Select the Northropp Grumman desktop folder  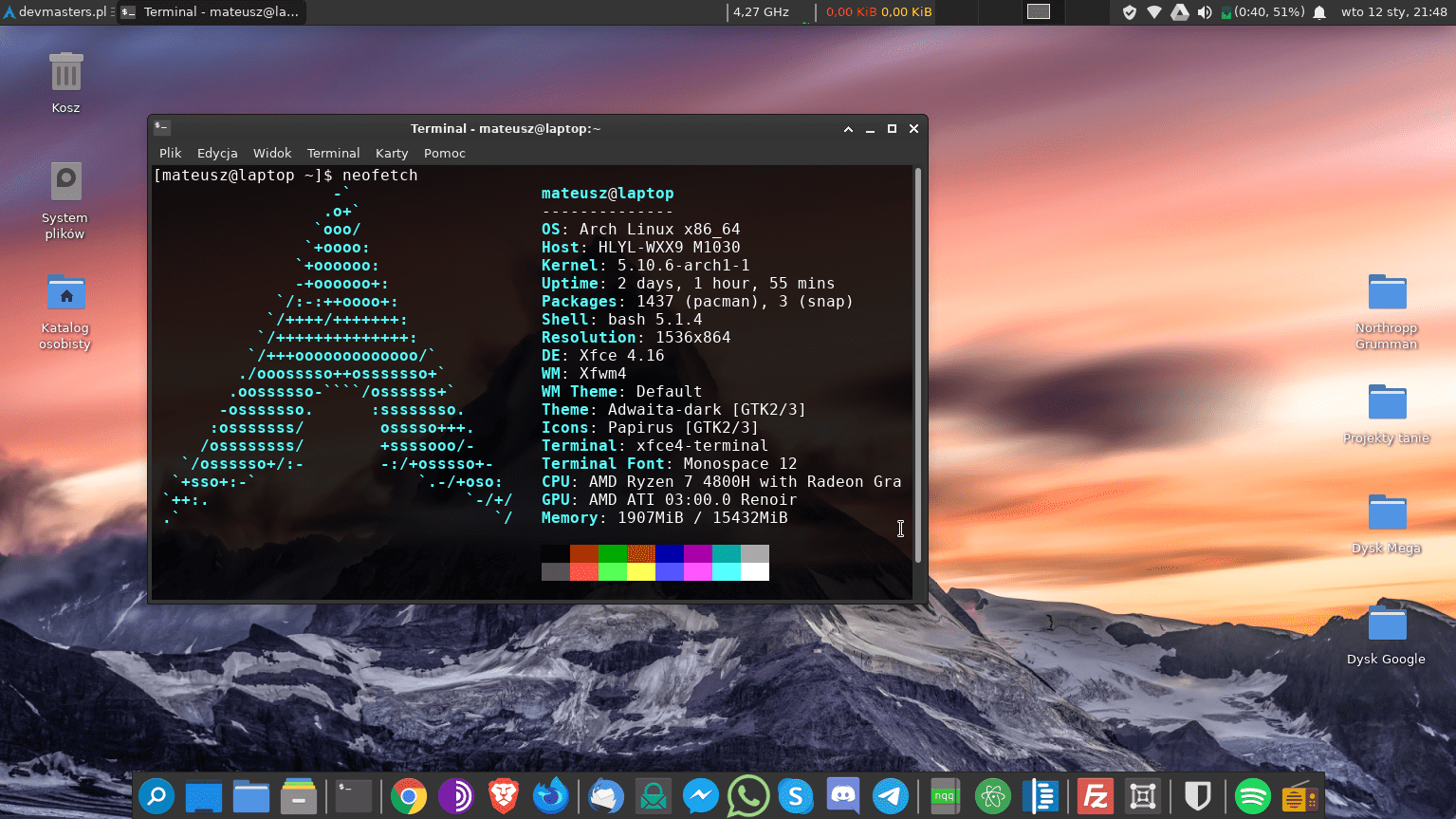click(1387, 310)
